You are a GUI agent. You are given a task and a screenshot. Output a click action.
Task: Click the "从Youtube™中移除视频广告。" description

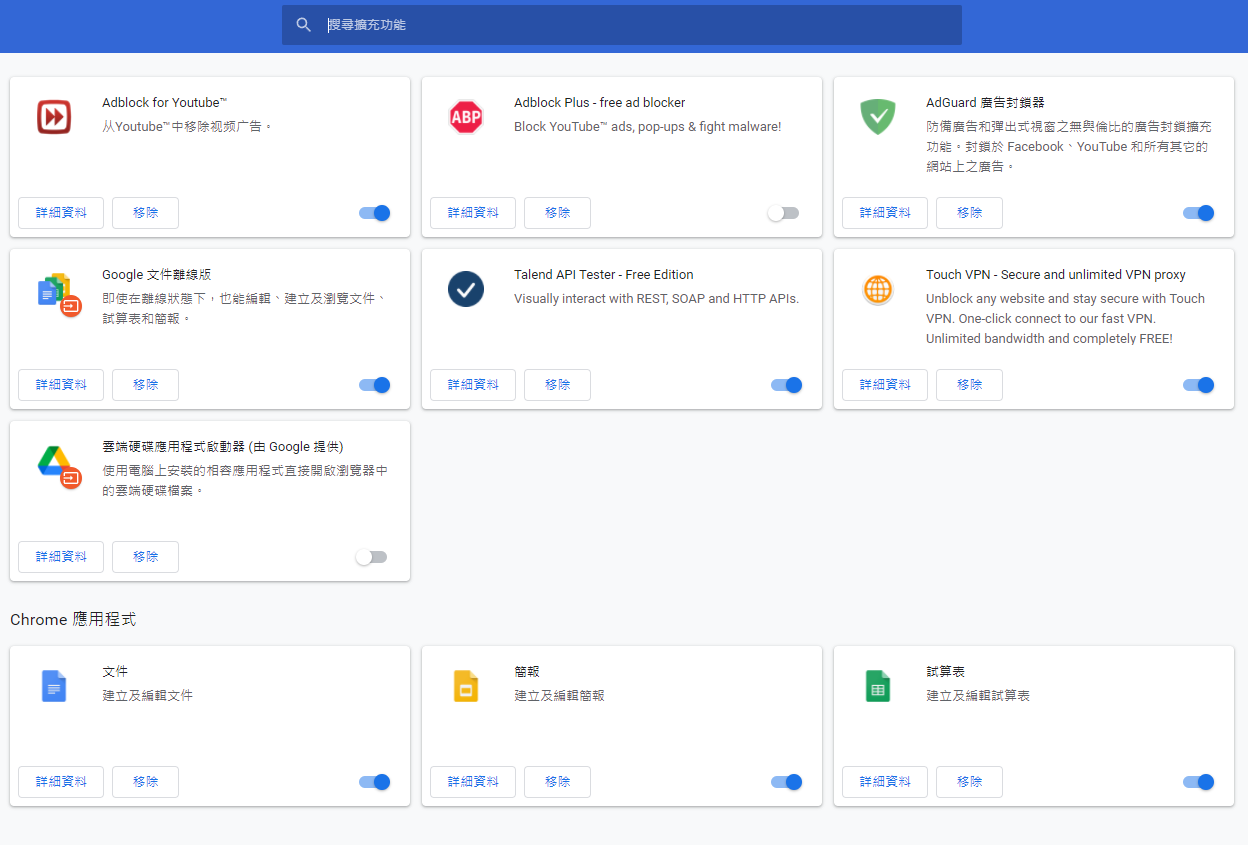(188, 127)
